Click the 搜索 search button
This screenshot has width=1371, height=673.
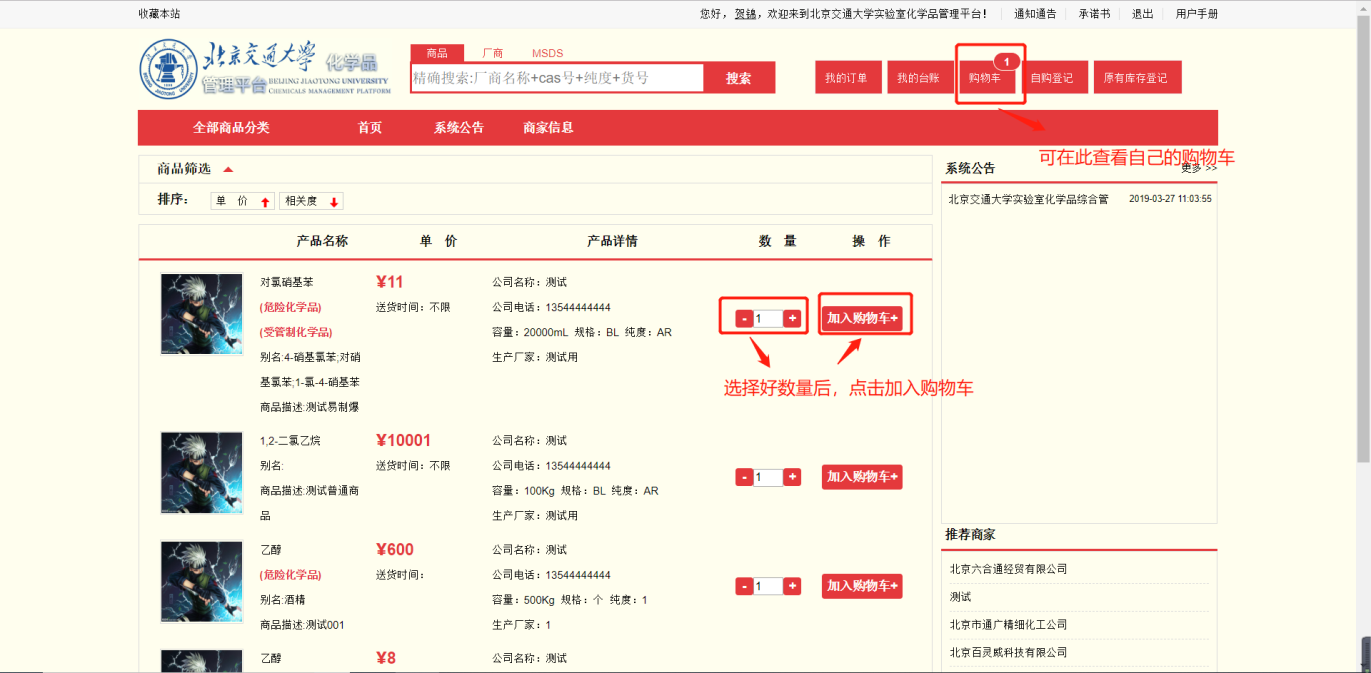[x=738, y=78]
